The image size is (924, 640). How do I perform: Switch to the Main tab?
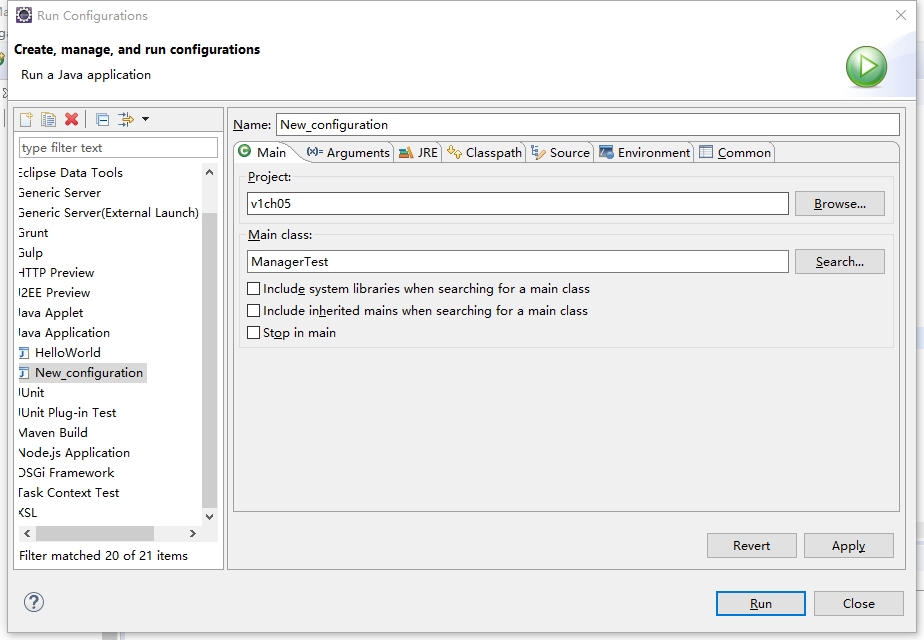pos(262,152)
